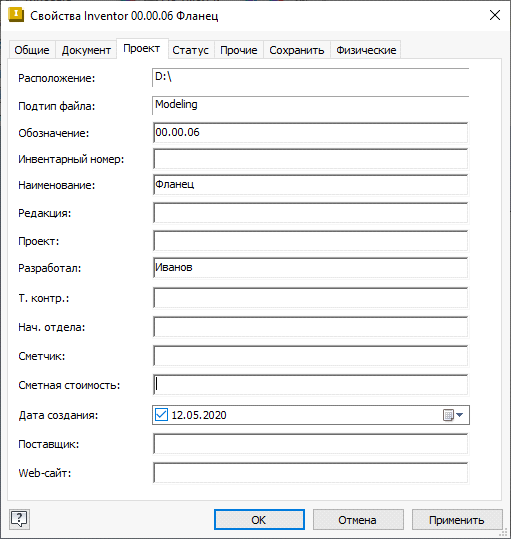The height and width of the screenshot is (539, 511).
Task: Focus the Сметчик input field
Action: 310,356
